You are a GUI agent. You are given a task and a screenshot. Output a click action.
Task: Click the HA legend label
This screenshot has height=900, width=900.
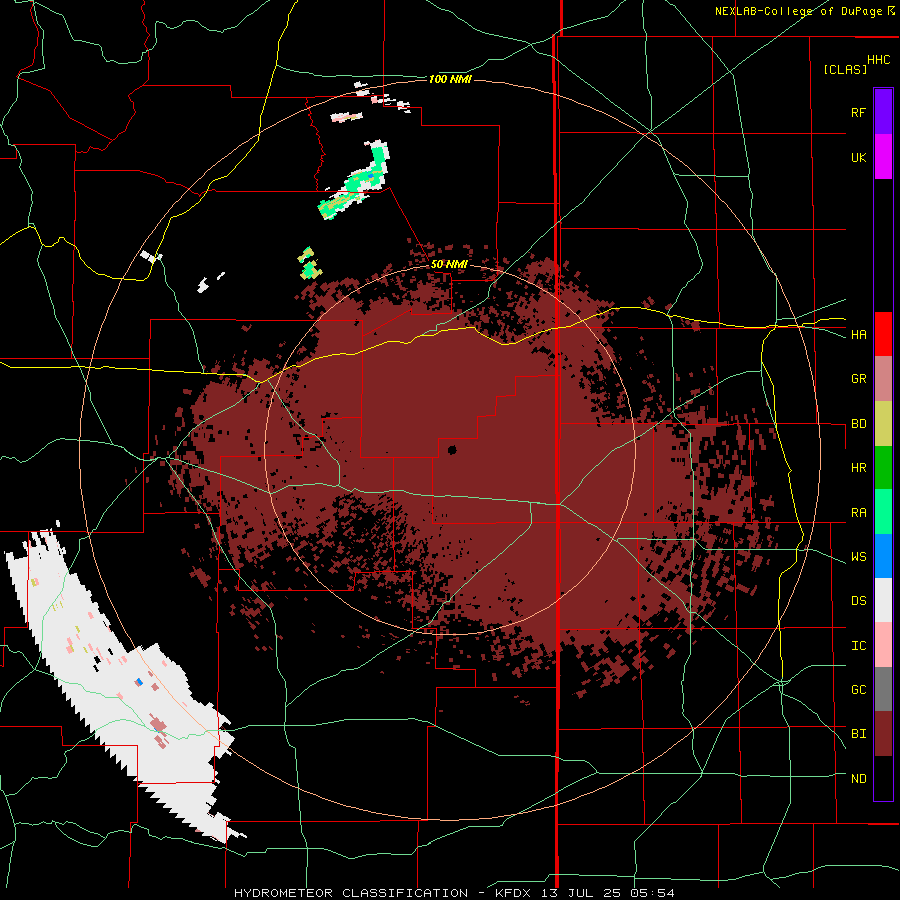858,335
